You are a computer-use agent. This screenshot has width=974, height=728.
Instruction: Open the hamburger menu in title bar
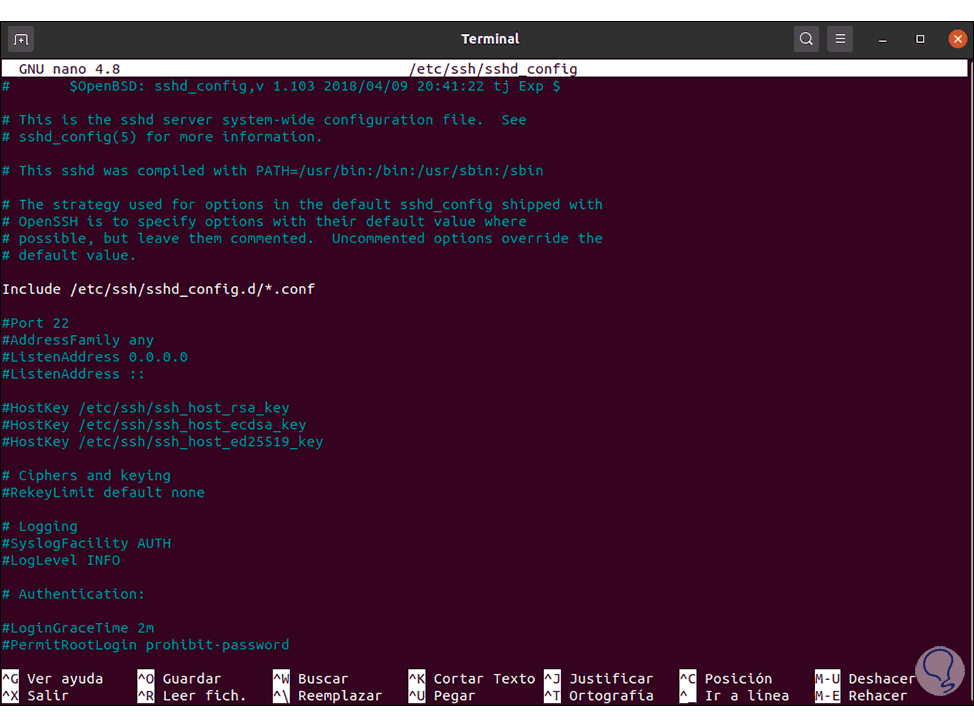point(840,39)
